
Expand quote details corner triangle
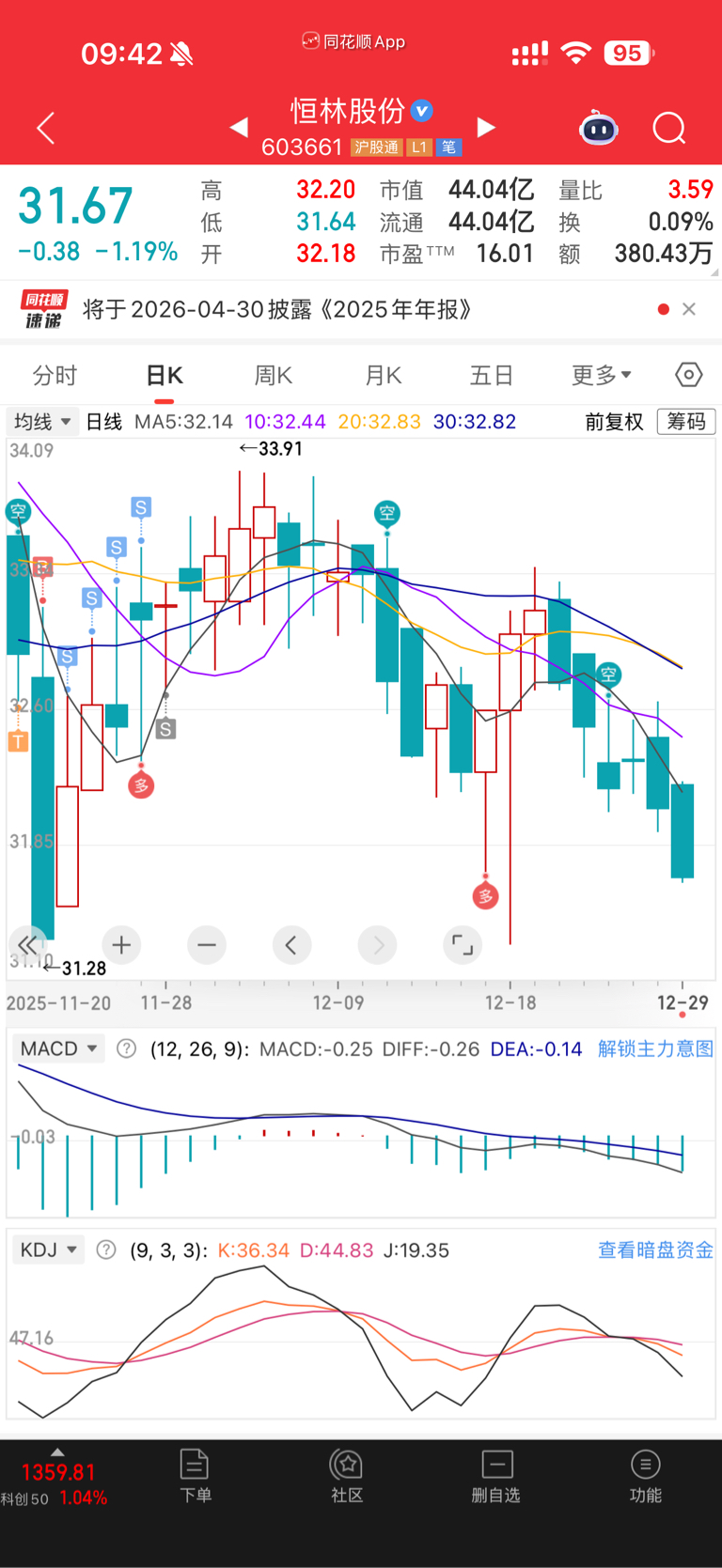click(x=715, y=272)
